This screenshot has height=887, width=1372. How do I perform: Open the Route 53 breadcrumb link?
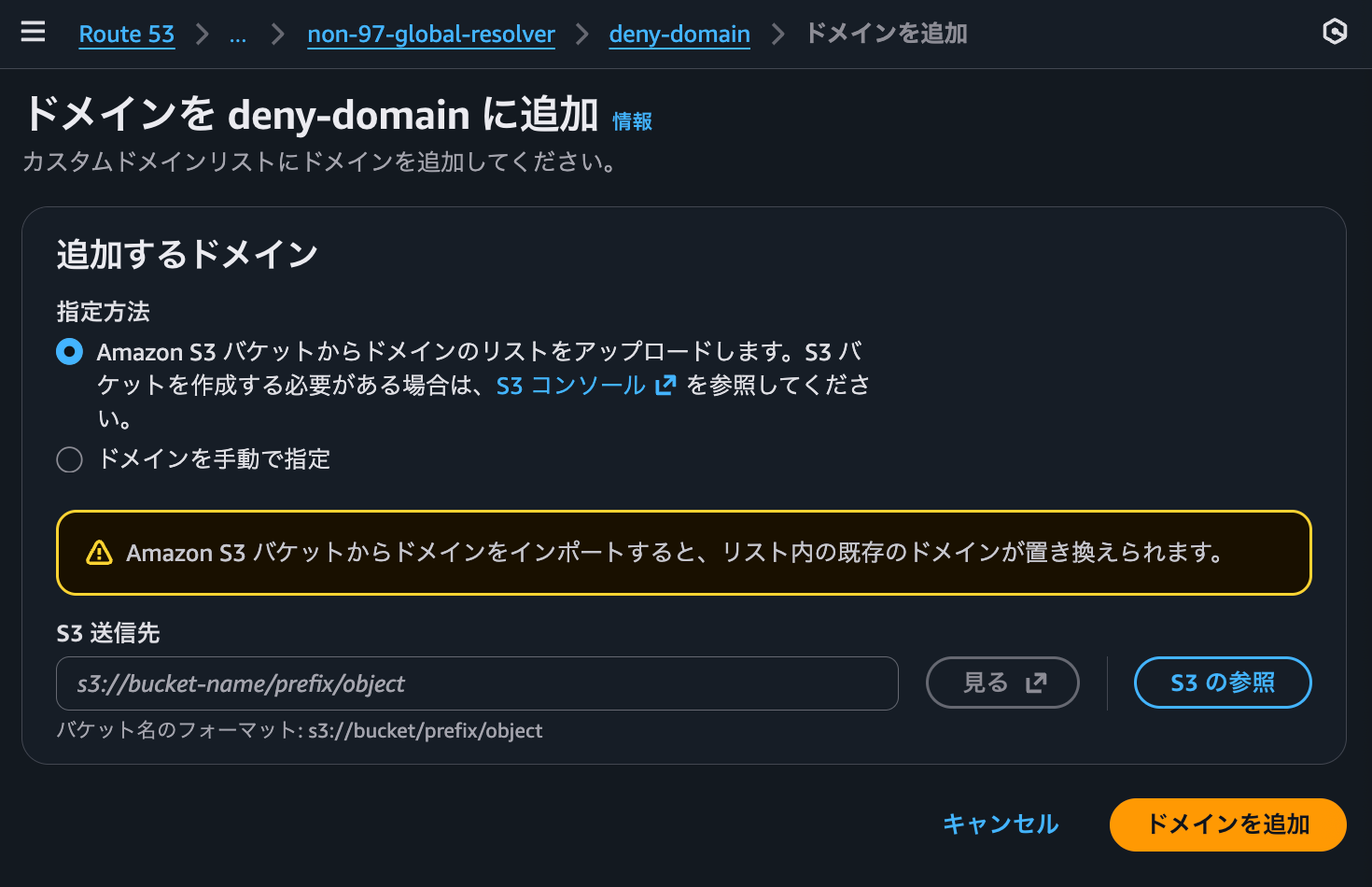coord(126,35)
